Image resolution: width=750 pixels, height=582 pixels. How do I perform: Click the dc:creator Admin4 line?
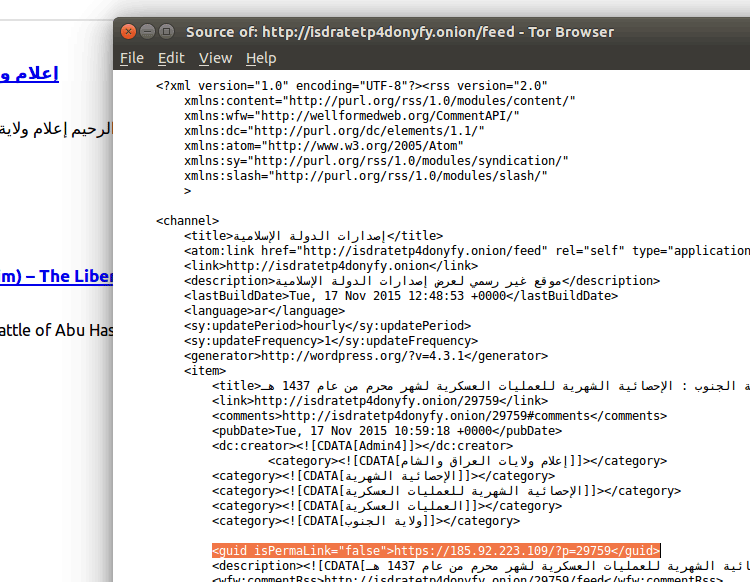click(363, 446)
